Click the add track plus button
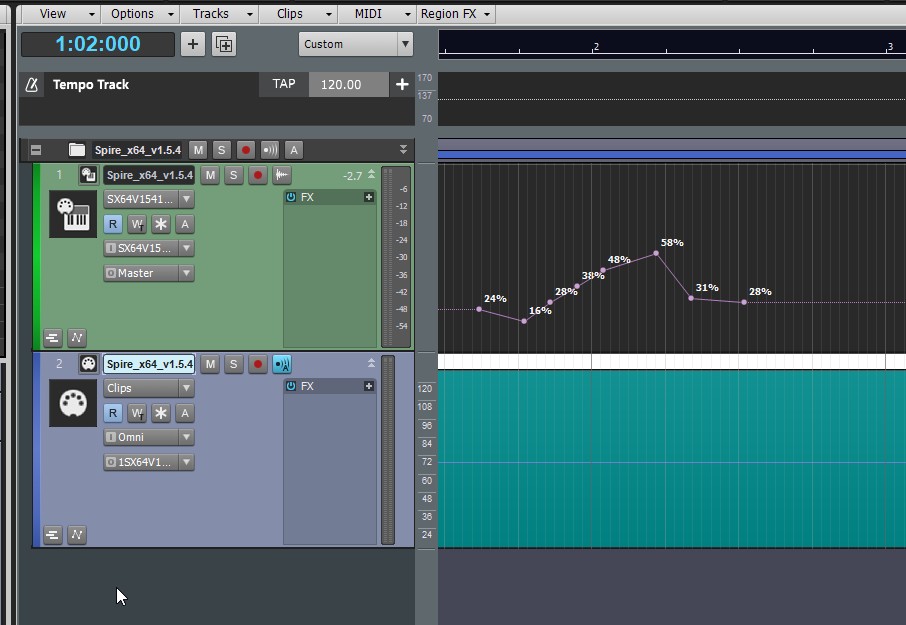 click(x=193, y=44)
